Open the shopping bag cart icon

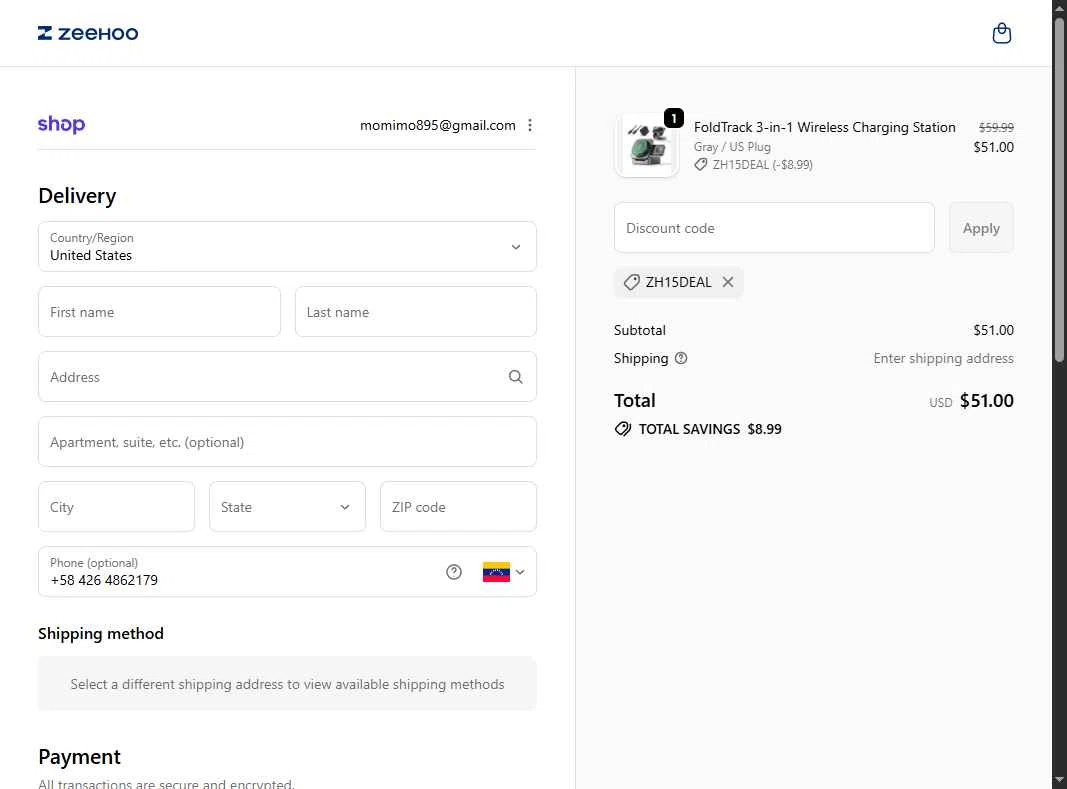pyautogui.click(x=1001, y=33)
